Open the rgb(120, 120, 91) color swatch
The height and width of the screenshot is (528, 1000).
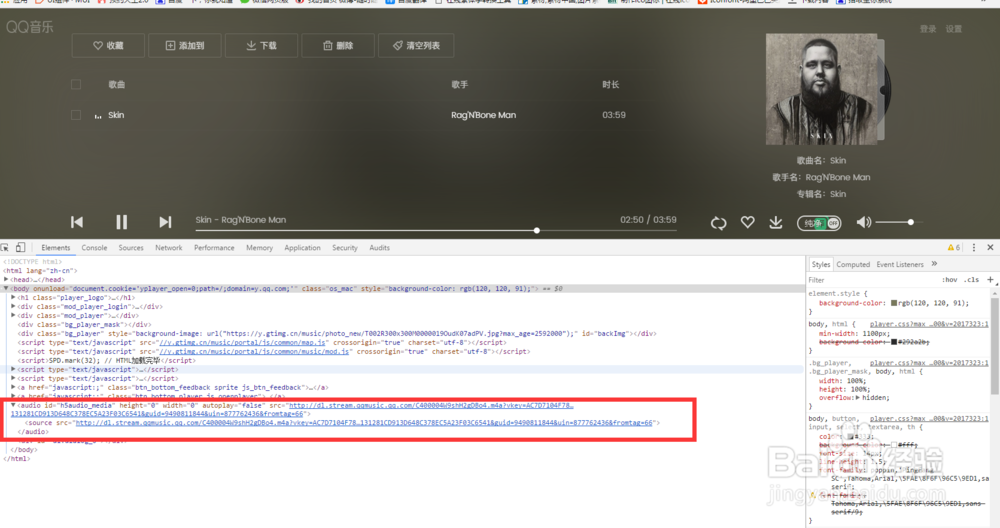coord(894,303)
